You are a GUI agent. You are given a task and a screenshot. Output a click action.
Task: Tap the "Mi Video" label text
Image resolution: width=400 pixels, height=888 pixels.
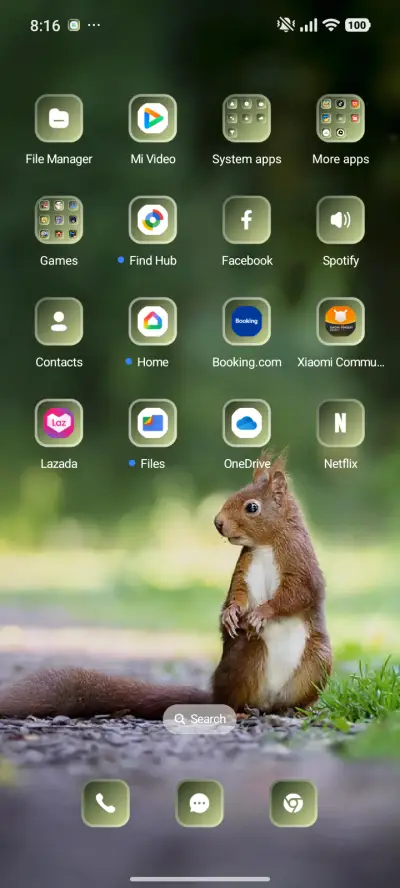pyautogui.click(x=153, y=159)
